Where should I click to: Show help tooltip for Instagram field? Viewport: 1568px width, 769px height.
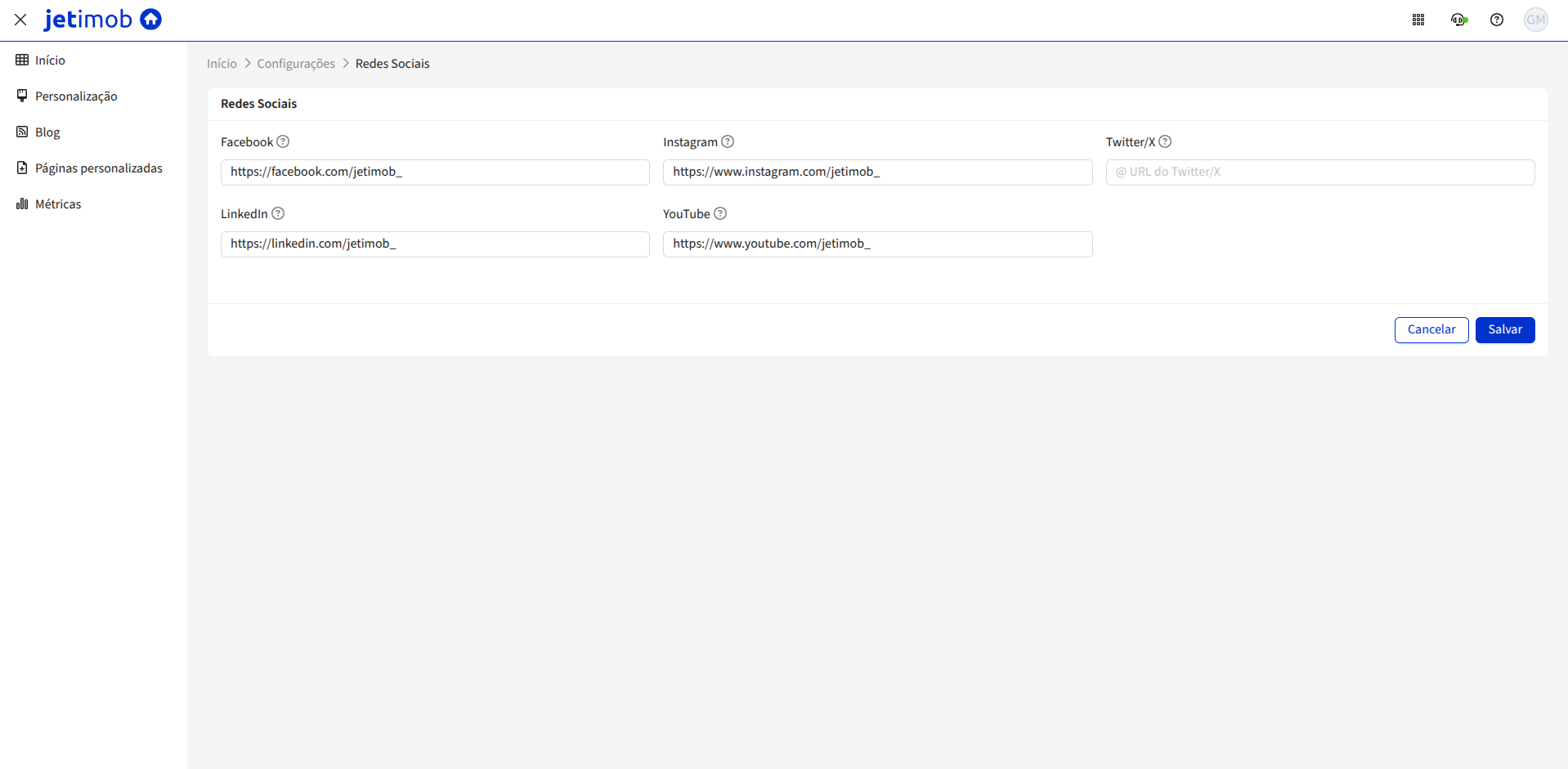[728, 141]
